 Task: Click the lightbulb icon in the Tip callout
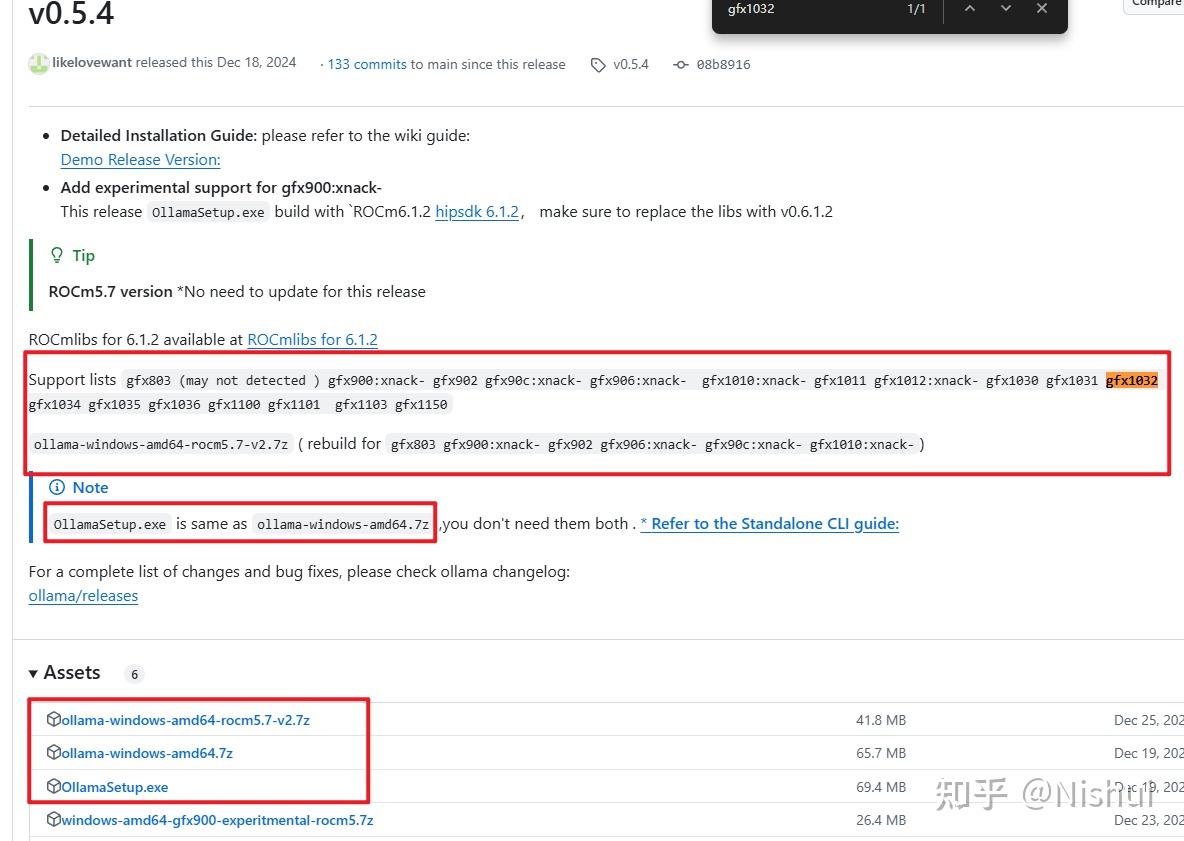click(57, 255)
